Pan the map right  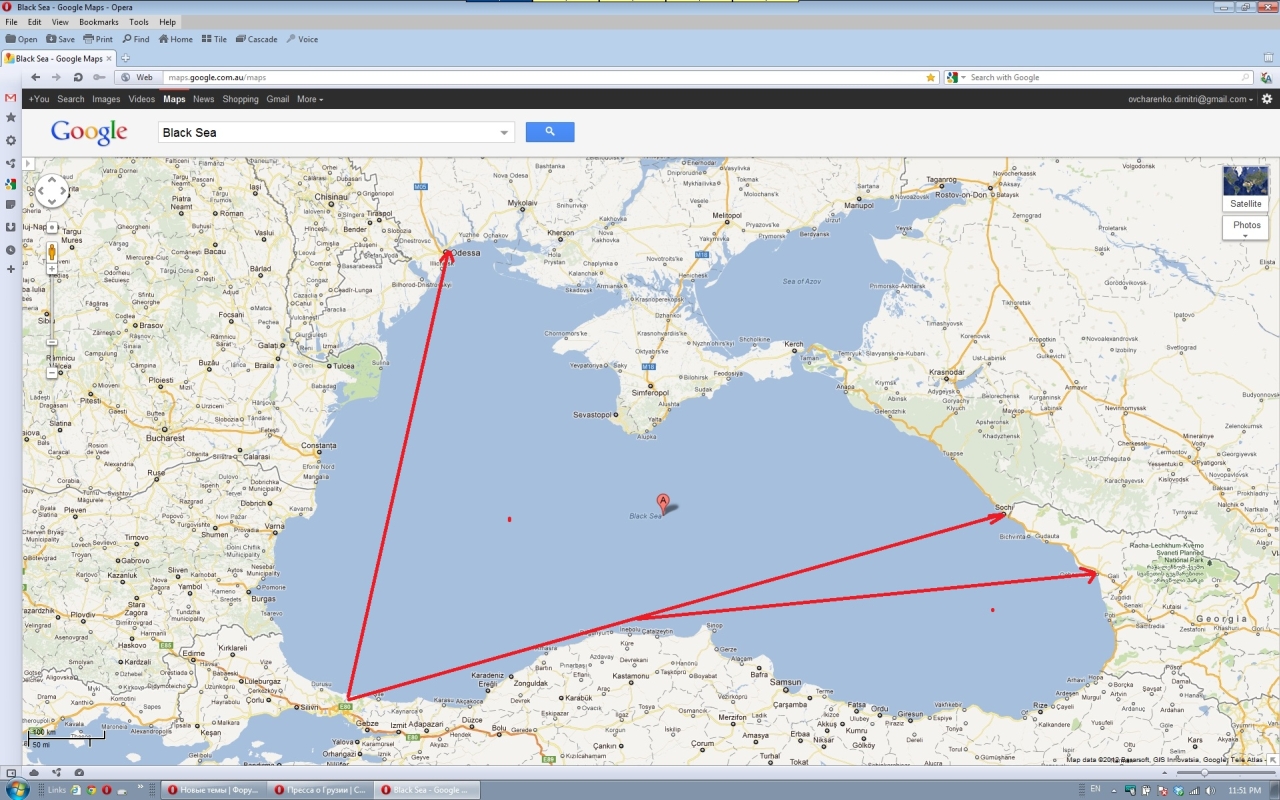point(63,191)
